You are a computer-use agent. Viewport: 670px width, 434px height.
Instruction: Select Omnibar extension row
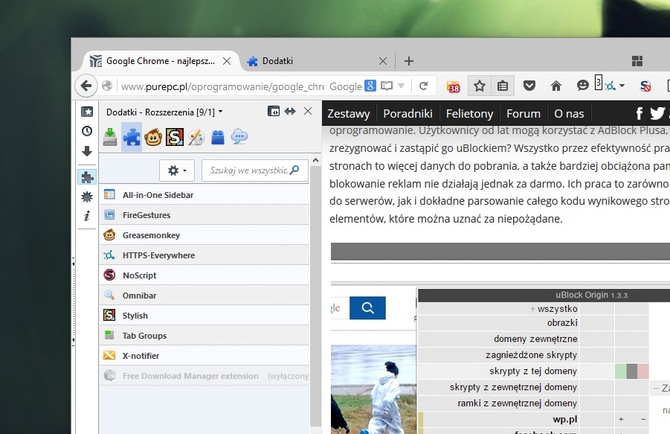tap(204, 295)
